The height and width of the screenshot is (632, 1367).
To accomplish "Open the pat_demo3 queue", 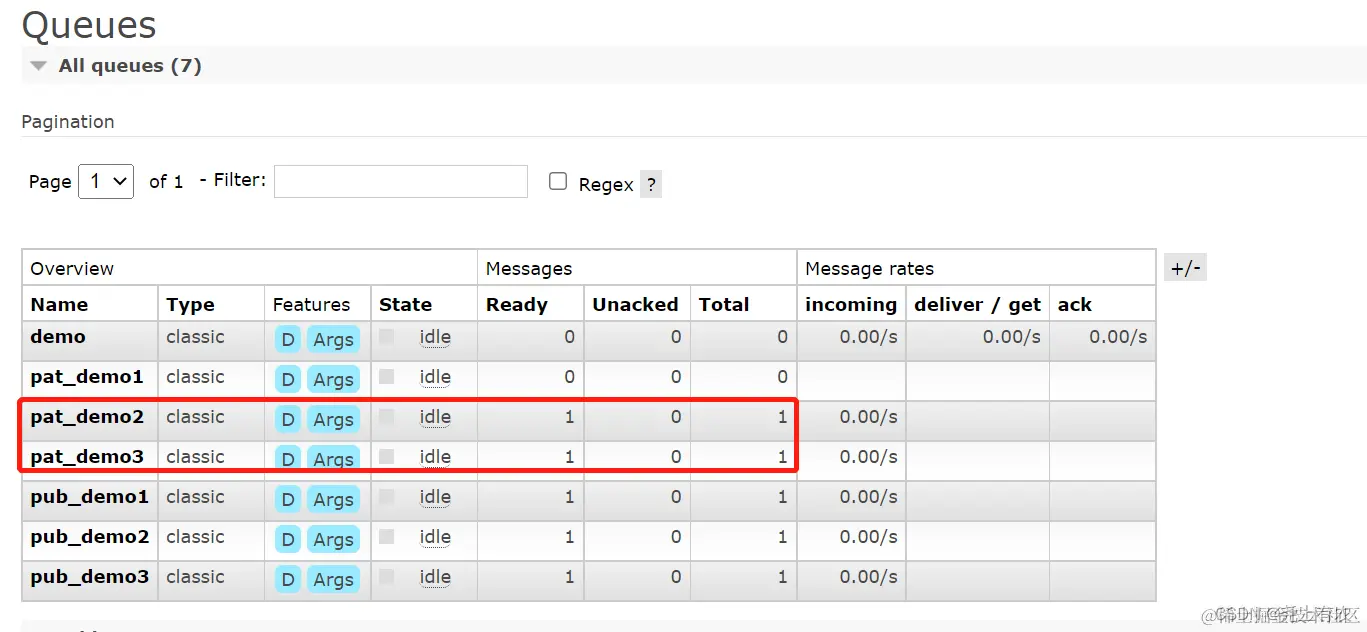I will [87, 457].
